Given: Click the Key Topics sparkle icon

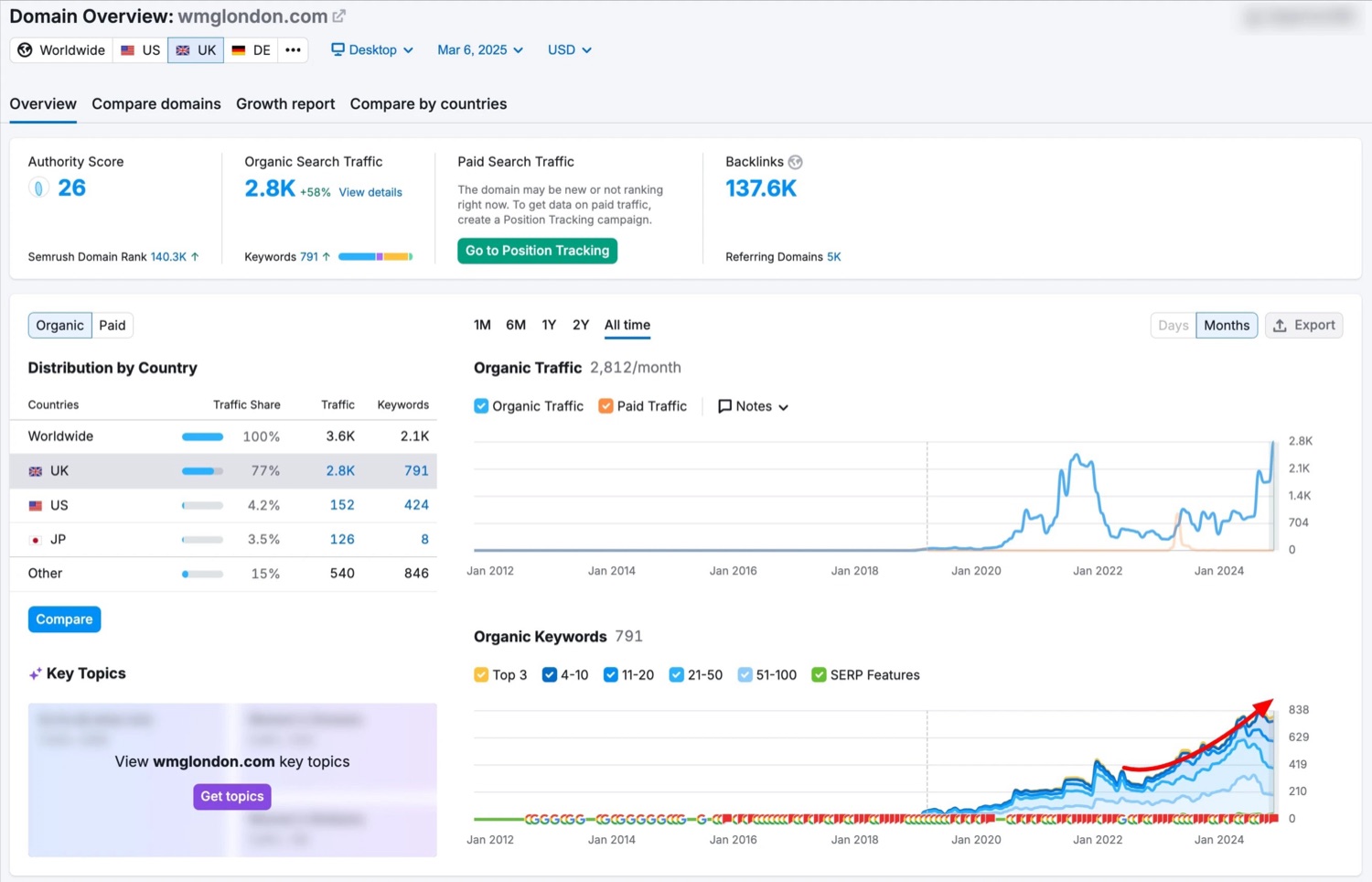Looking at the screenshot, I should click(35, 674).
